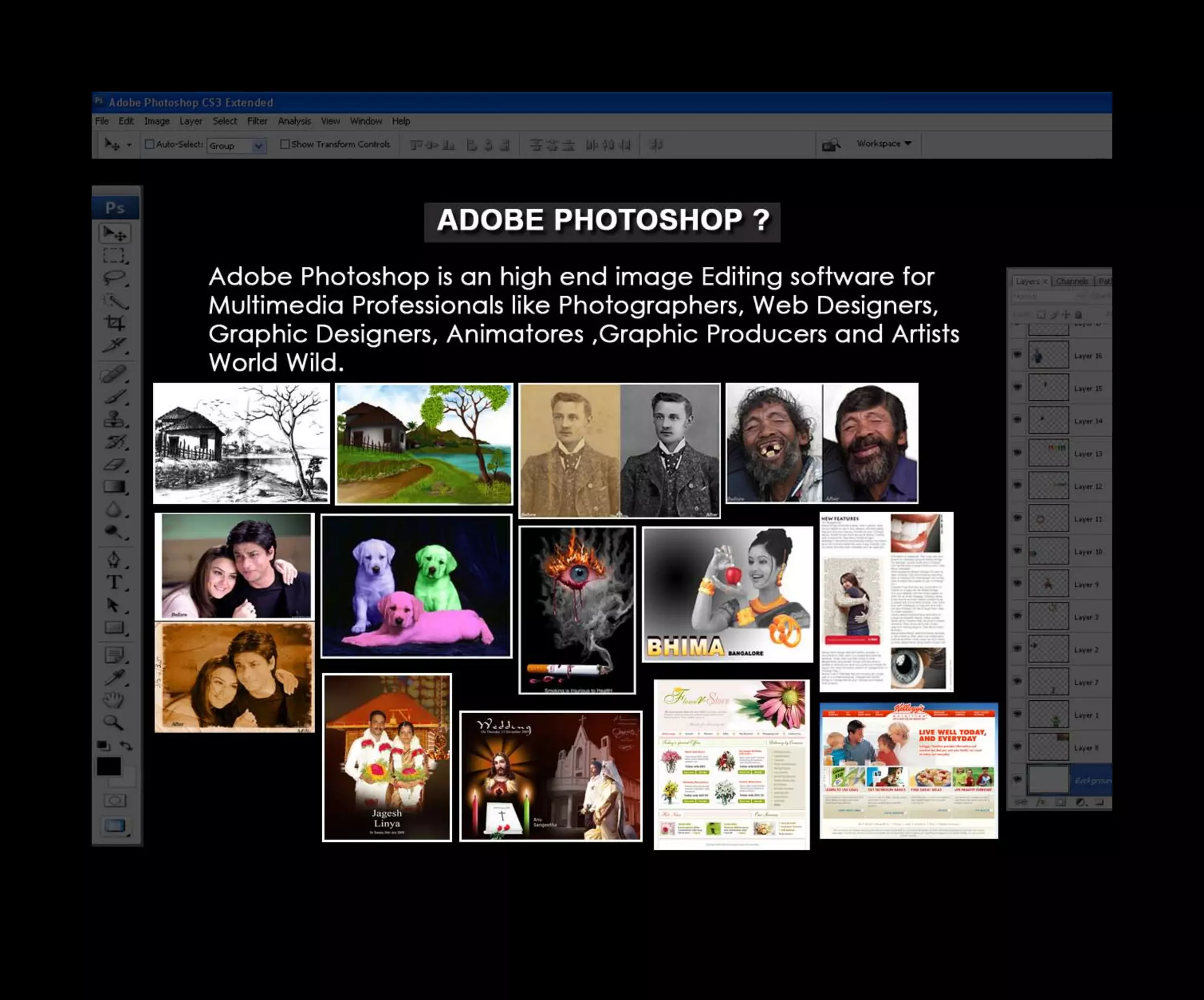Open the File menu
This screenshot has height=1000, width=1204.
point(102,121)
